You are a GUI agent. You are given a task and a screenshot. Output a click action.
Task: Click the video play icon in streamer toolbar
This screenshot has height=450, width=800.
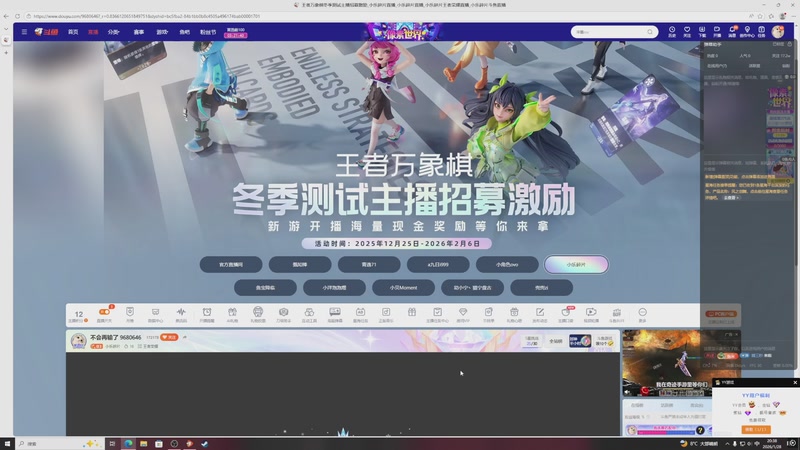coord(591,314)
